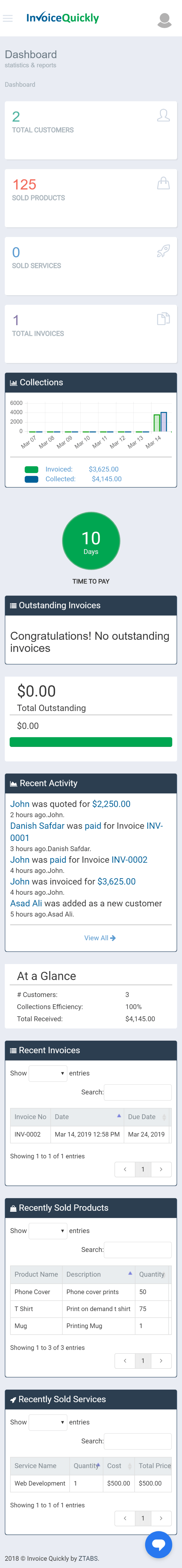182x1568 pixels.
Task: Go to previous page of Recent Invoices
Action: pos(125,1169)
